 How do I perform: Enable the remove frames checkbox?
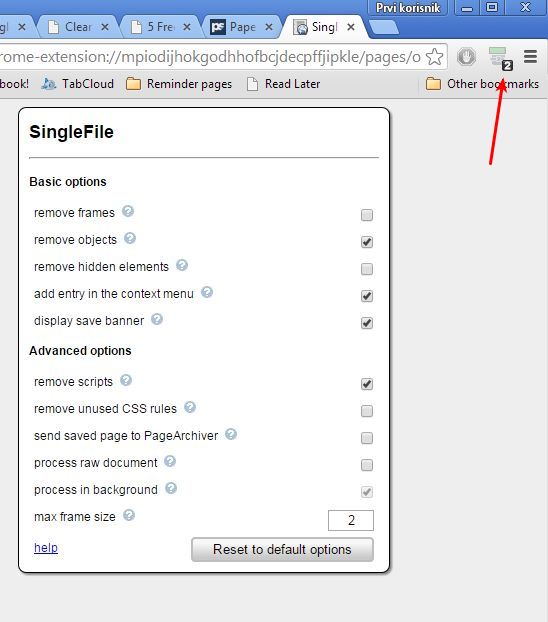[x=367, y=215]
